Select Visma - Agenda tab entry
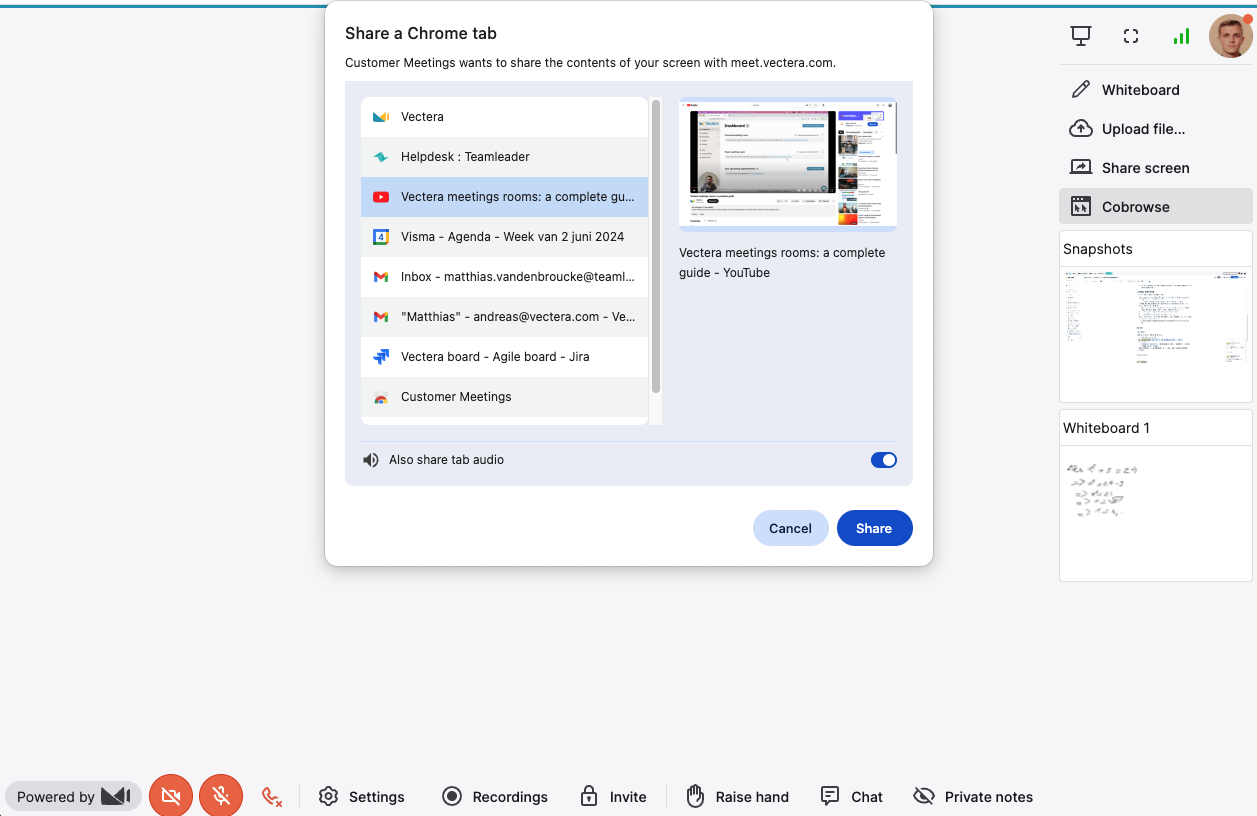The image size is (1257, 816). pyautogui.click(x=505, y=237)
